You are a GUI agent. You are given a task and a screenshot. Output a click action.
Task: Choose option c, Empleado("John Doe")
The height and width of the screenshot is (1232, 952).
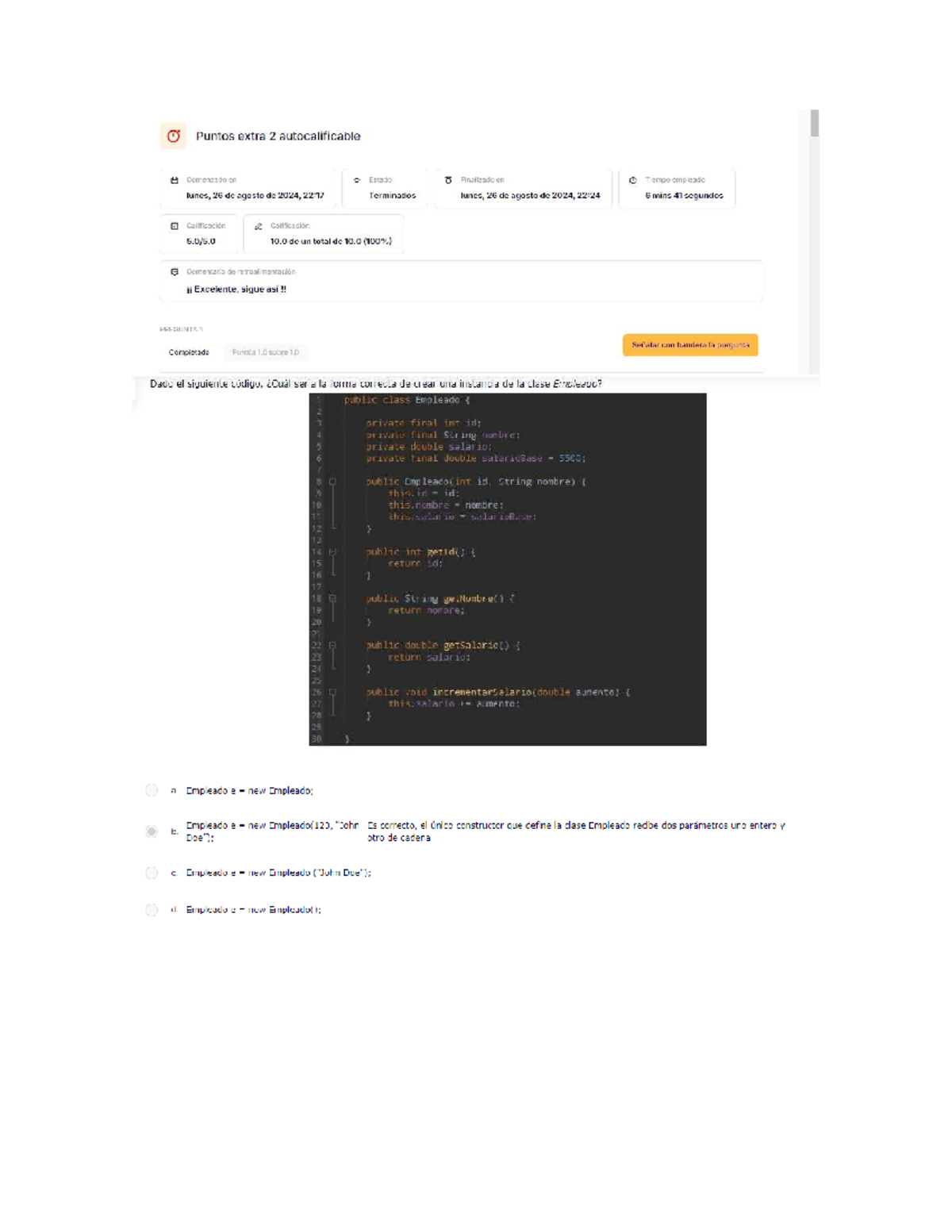coord(152,873)
